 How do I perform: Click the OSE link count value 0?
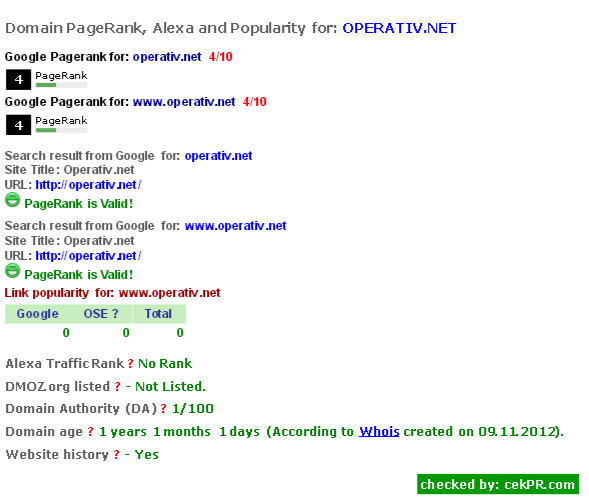(x=126, y=333)
